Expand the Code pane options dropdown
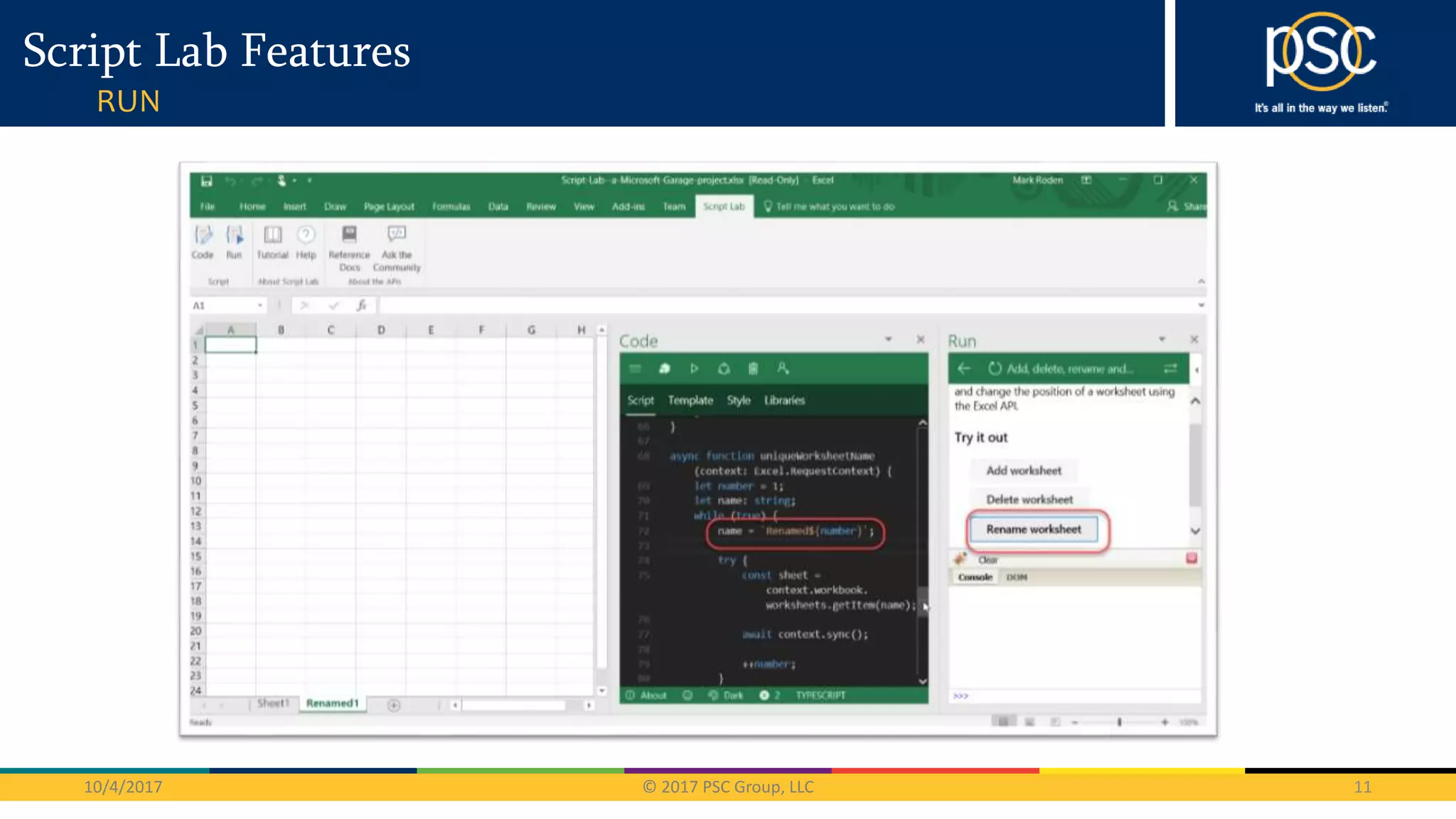Viewport: 1456px width, 819px height. point(888,339)
